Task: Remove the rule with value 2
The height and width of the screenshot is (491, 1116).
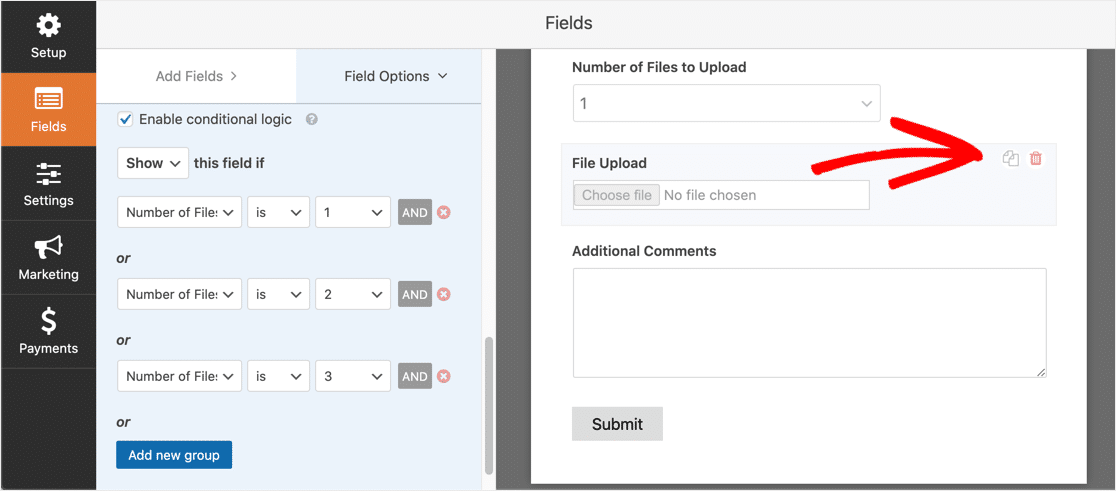Action: click(444, 294)
